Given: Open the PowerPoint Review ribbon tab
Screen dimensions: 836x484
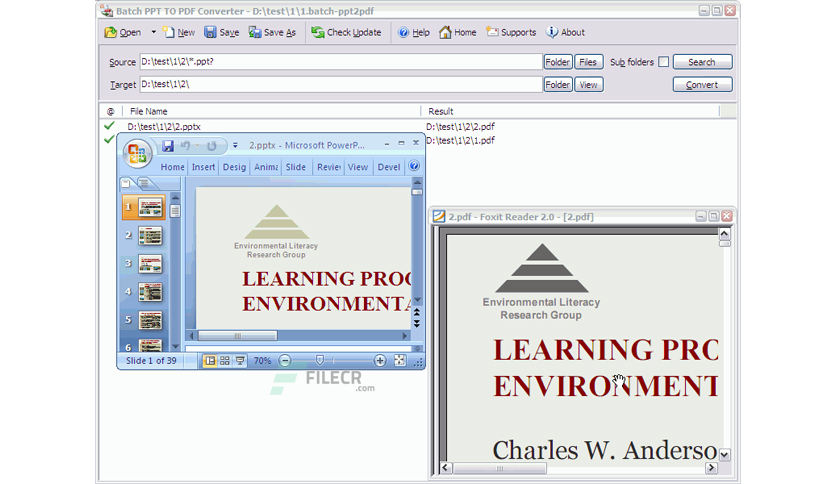Looking at the screenshot, I should [328, 167].
